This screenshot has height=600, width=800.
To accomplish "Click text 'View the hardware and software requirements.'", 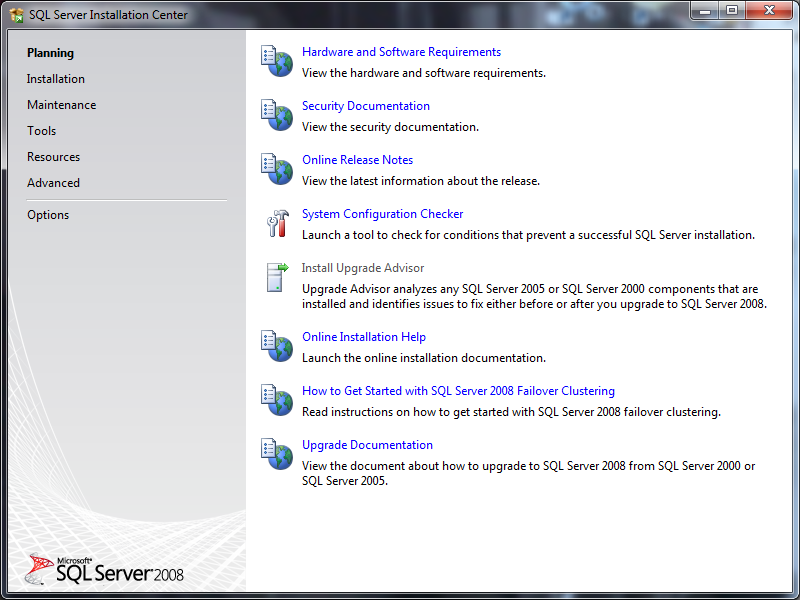I will pos(424,73).
